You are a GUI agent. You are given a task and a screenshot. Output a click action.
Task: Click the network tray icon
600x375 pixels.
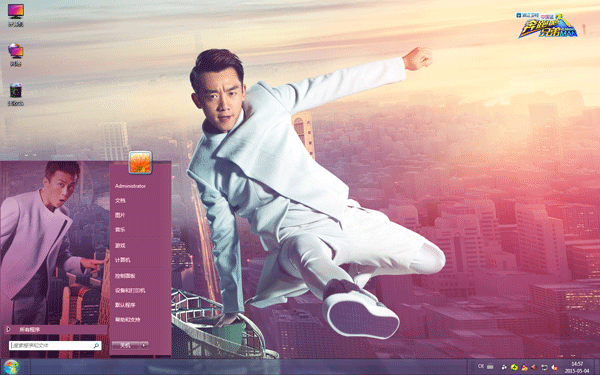545,368
